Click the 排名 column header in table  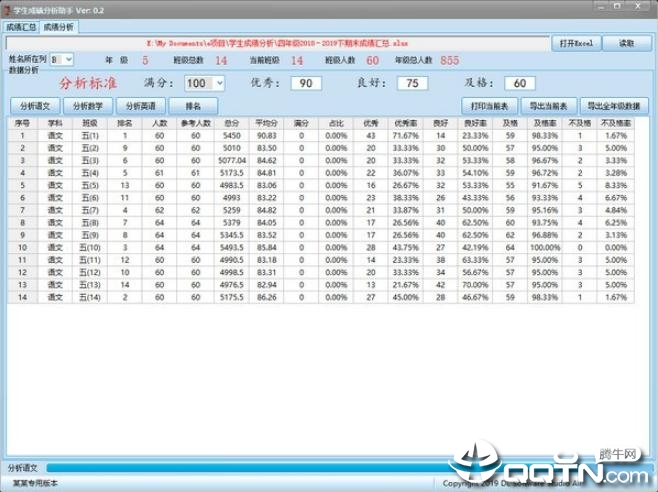pos(125,123)
